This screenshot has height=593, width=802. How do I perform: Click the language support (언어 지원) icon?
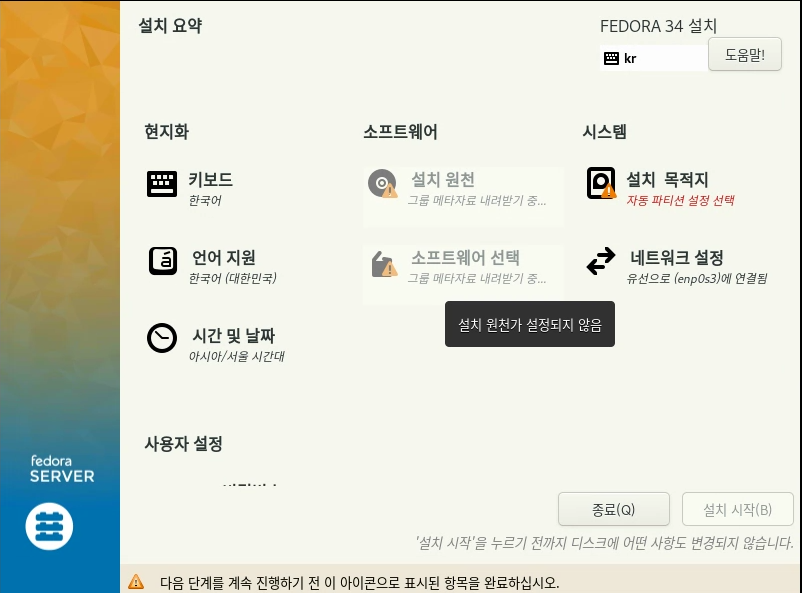click(163, 261)
